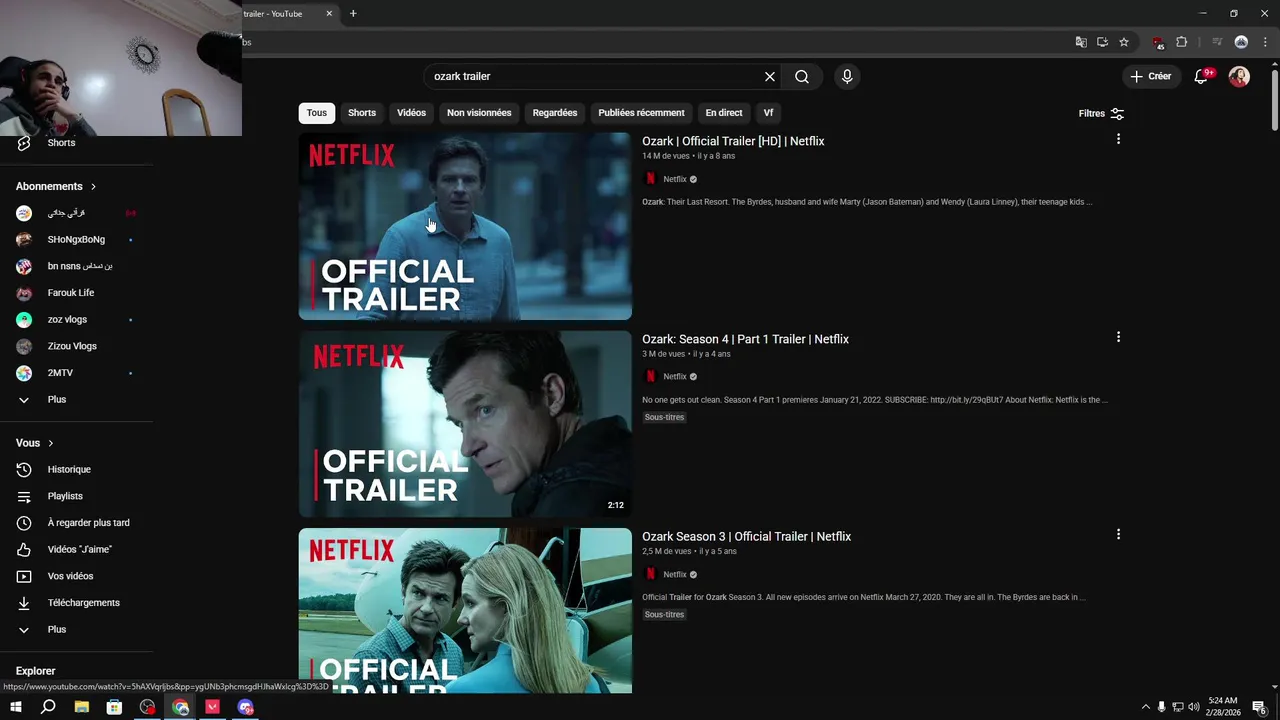Open the SHoNgxBoNg subscription
The image size is (1280, 720).
pos(76,240)
